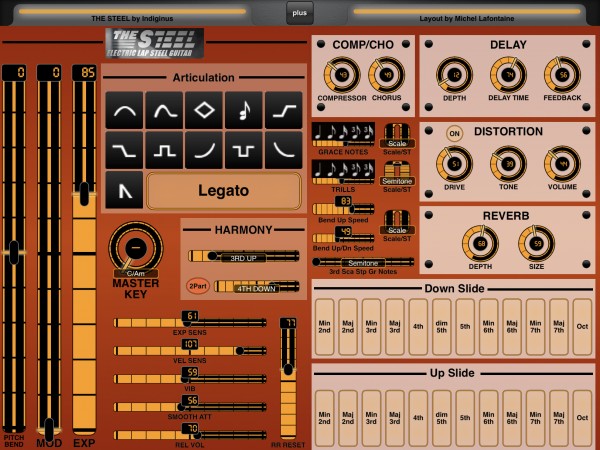Select the bell curve articulation icon
This screenshot has width=600, height=450.
(x=164, y=110)
